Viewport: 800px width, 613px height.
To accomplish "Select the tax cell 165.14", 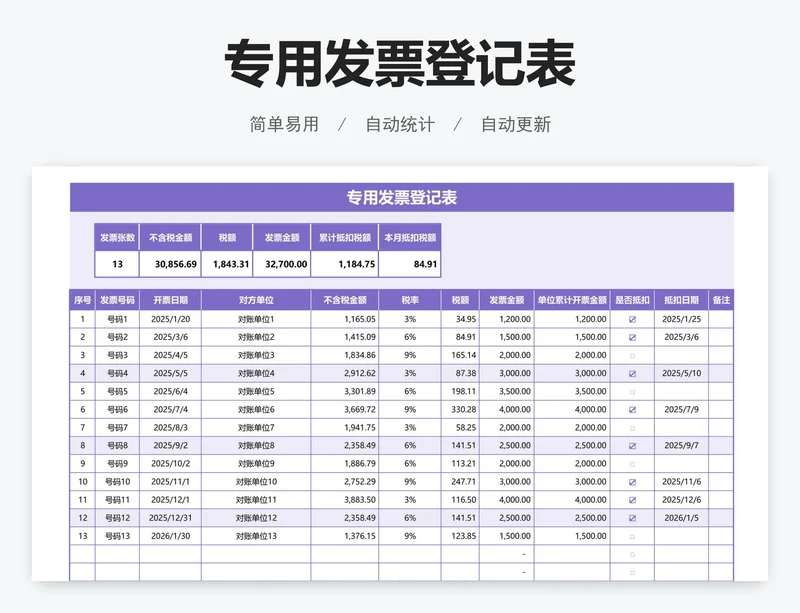I will pos(460,355).
